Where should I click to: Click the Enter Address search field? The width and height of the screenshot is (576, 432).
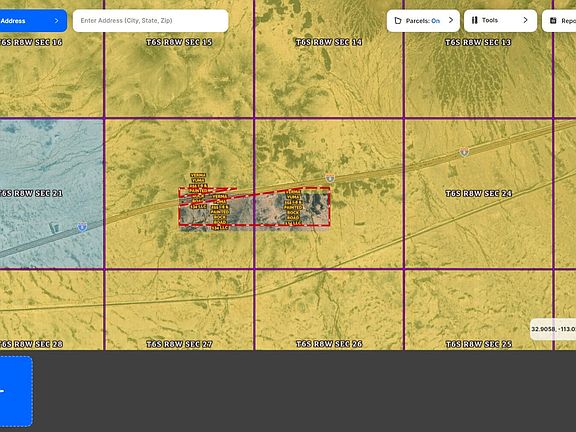coord(151,21)
